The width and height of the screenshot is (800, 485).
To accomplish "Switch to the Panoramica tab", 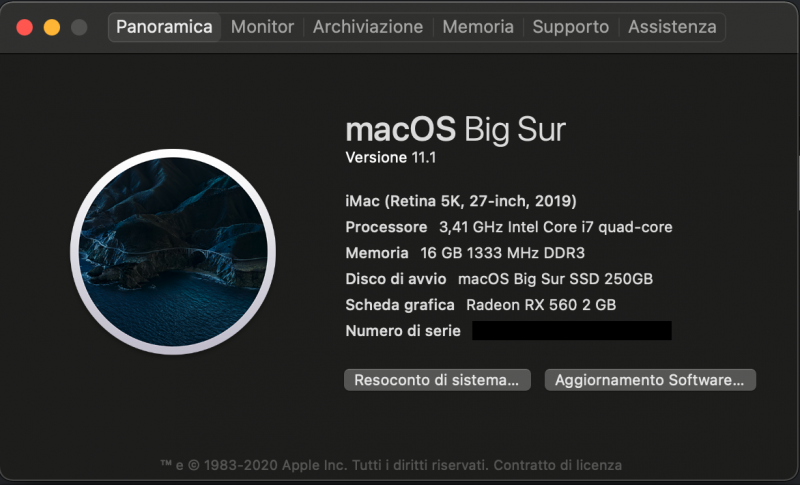I will coord(164,27).
